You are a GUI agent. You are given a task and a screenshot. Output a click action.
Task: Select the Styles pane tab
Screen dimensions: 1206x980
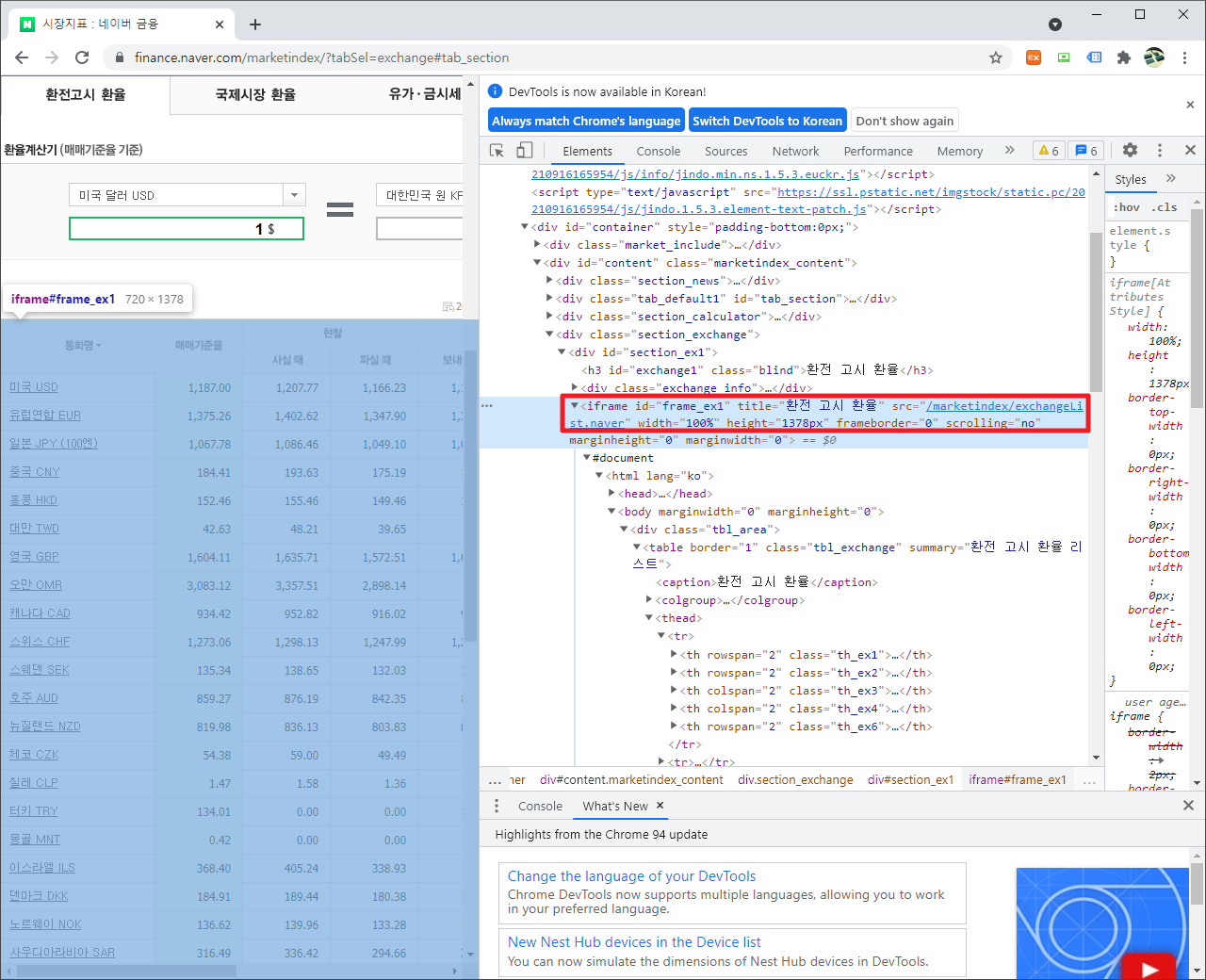[1131, 179]
